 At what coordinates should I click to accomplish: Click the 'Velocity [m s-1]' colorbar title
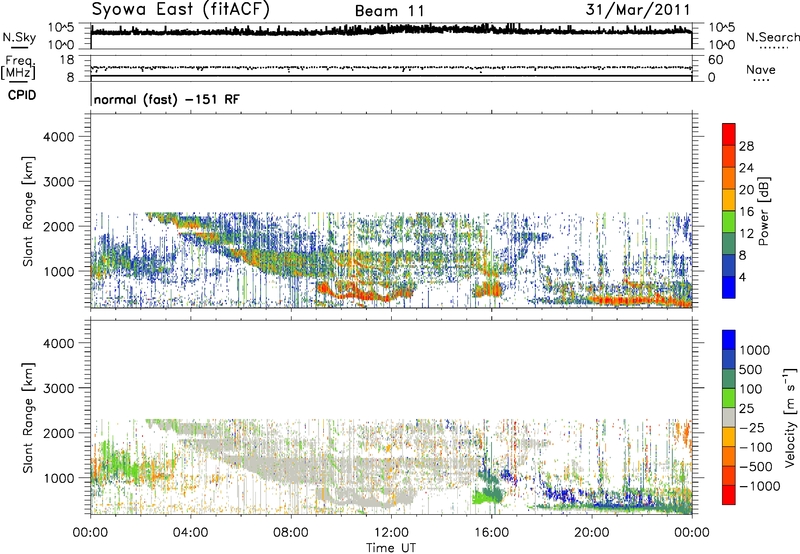pyautogui.click(x=790, y=417)
